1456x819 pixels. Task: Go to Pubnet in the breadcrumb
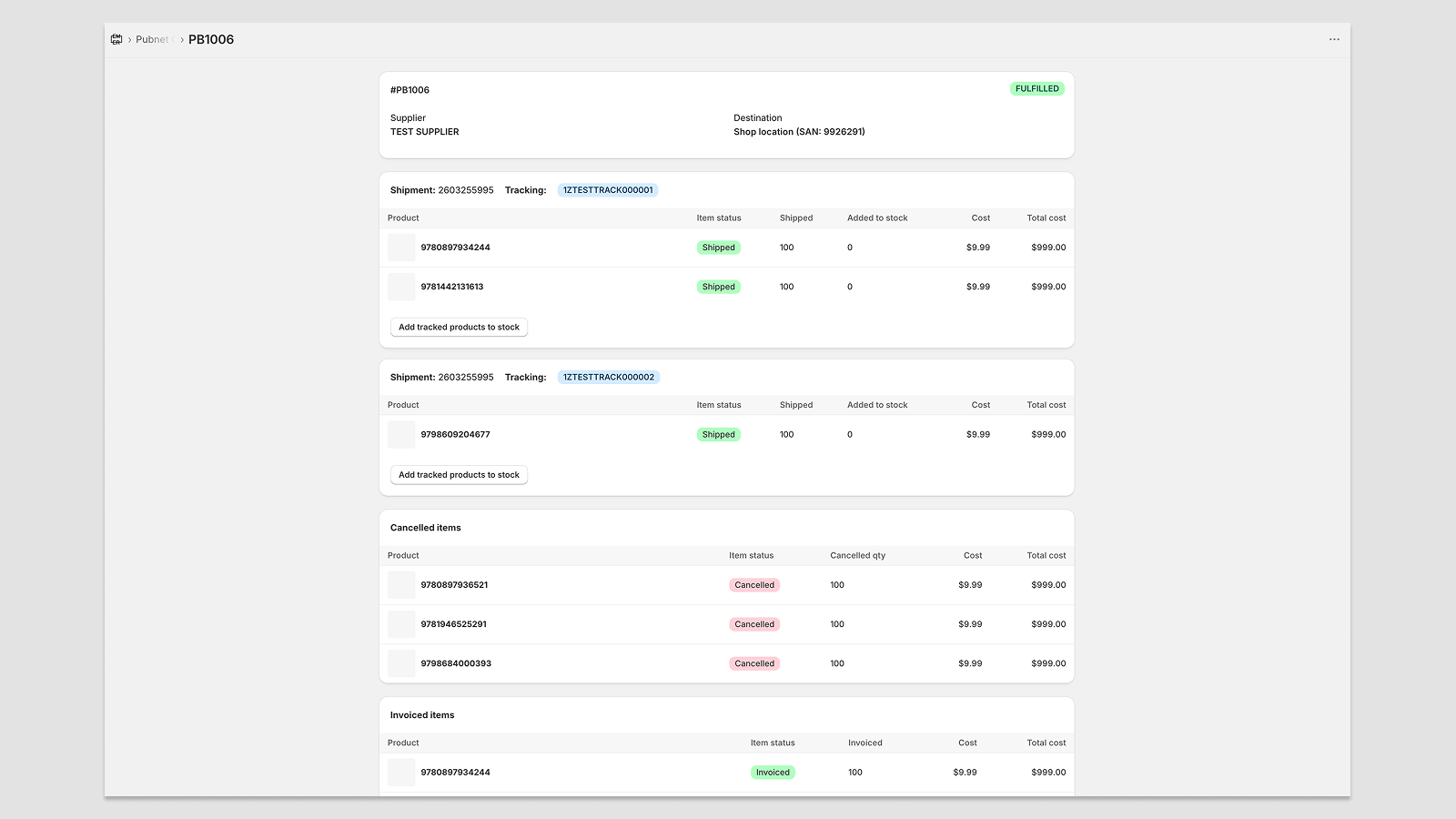152,39
